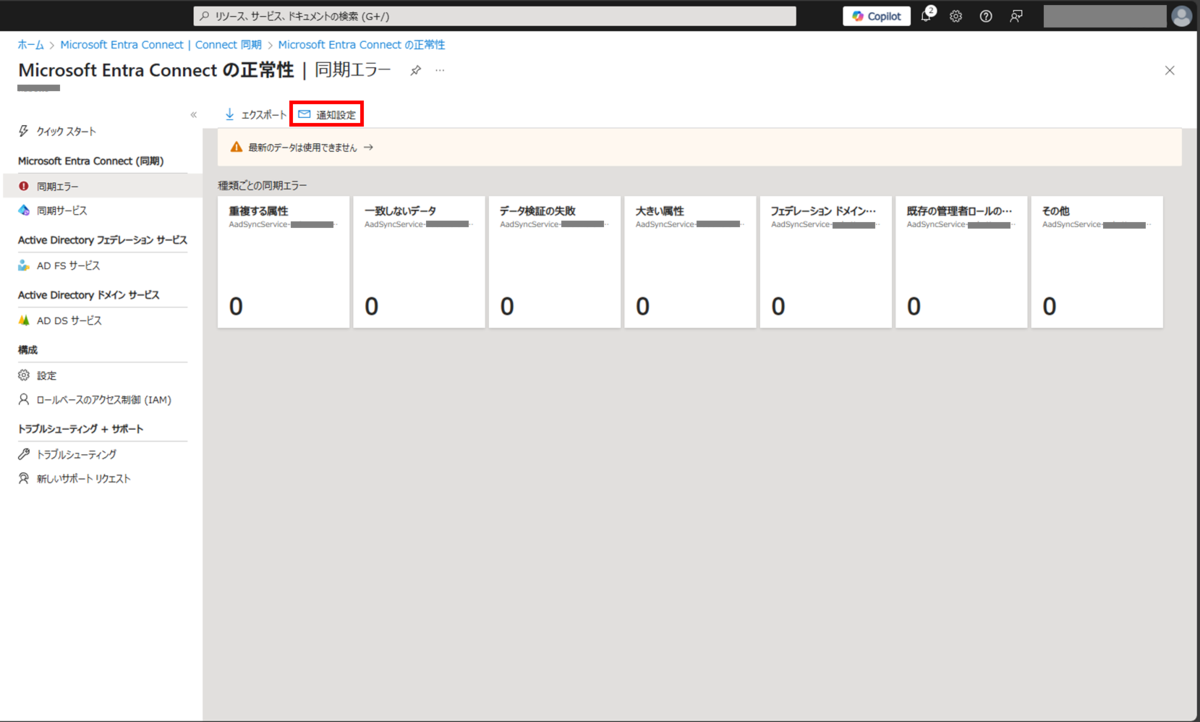Screen dimensions: 1200x722
Task: Click the Microsoft Entra Connect (同期) section label
Action: 91,160
